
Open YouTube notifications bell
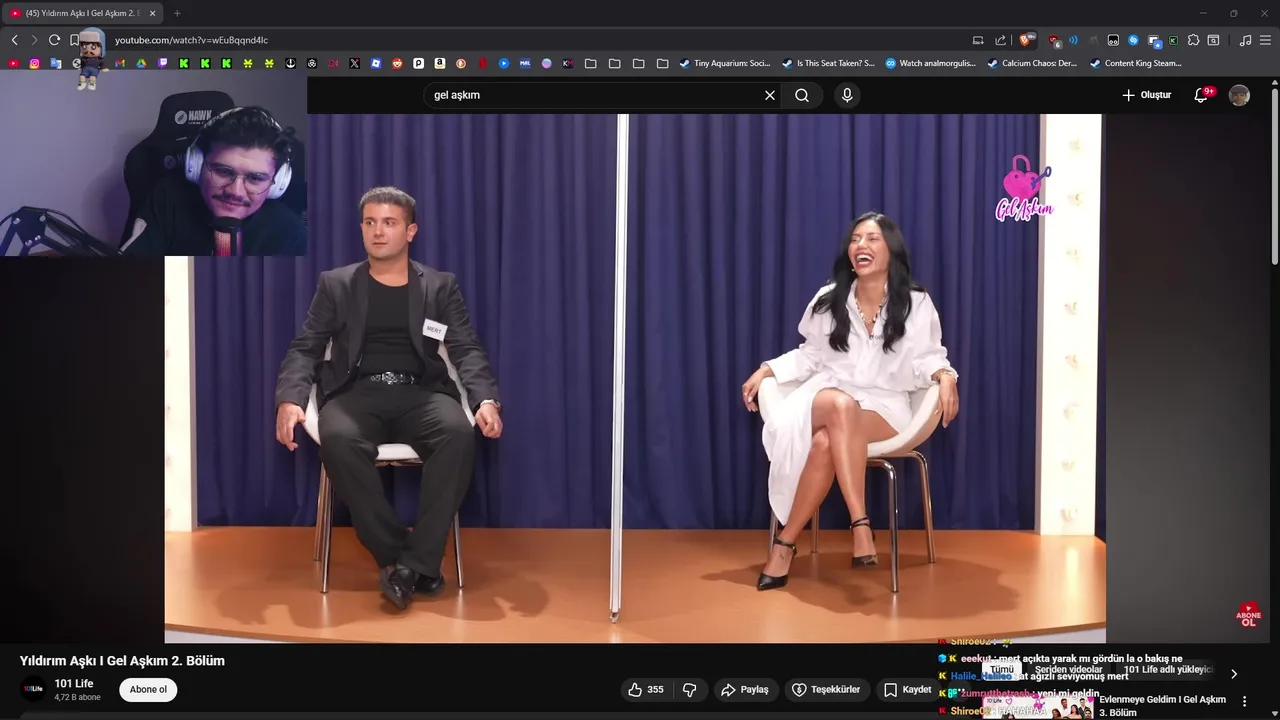(1202, 95)
